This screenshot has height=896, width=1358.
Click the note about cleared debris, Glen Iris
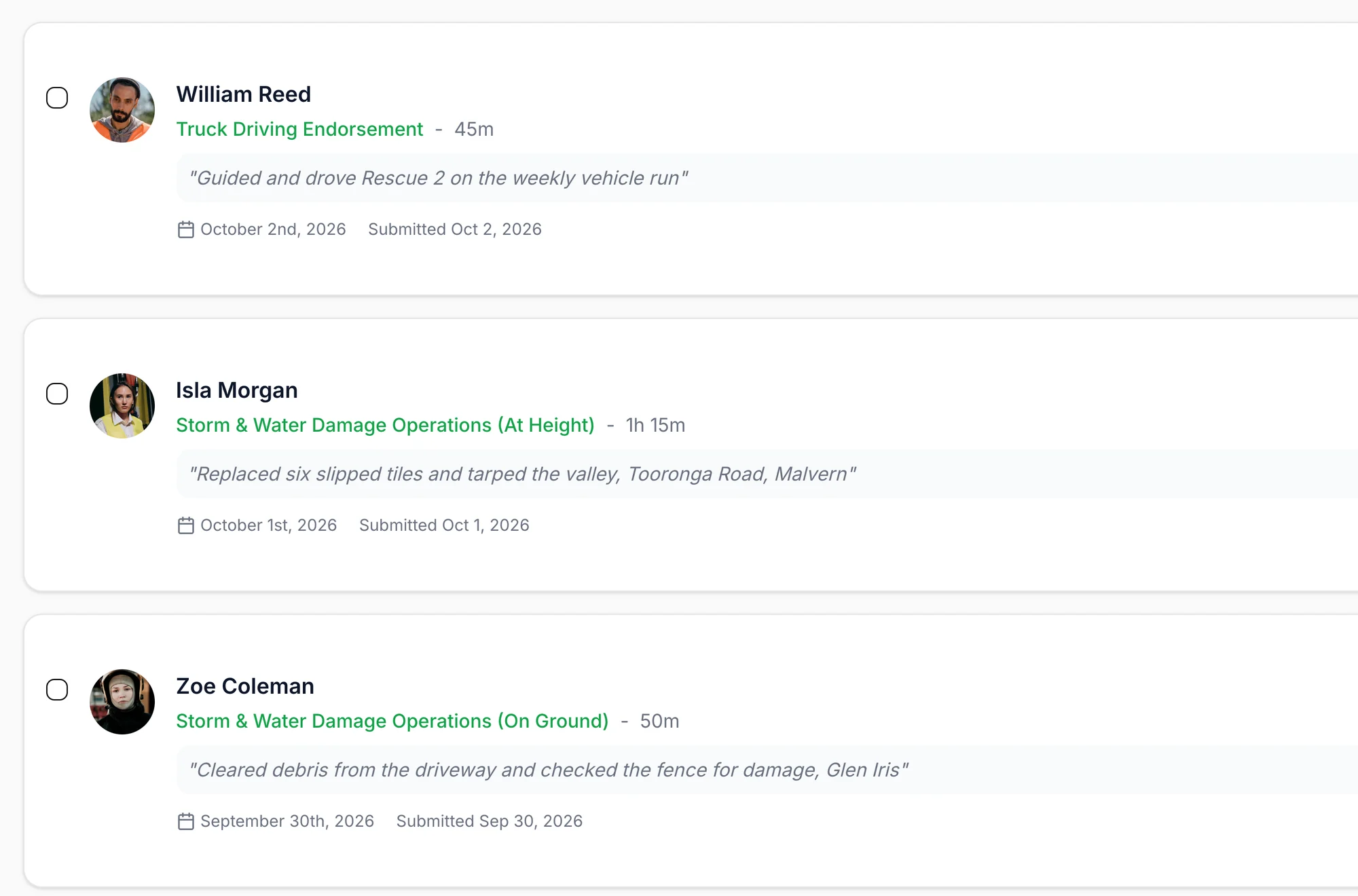[549, 770]
